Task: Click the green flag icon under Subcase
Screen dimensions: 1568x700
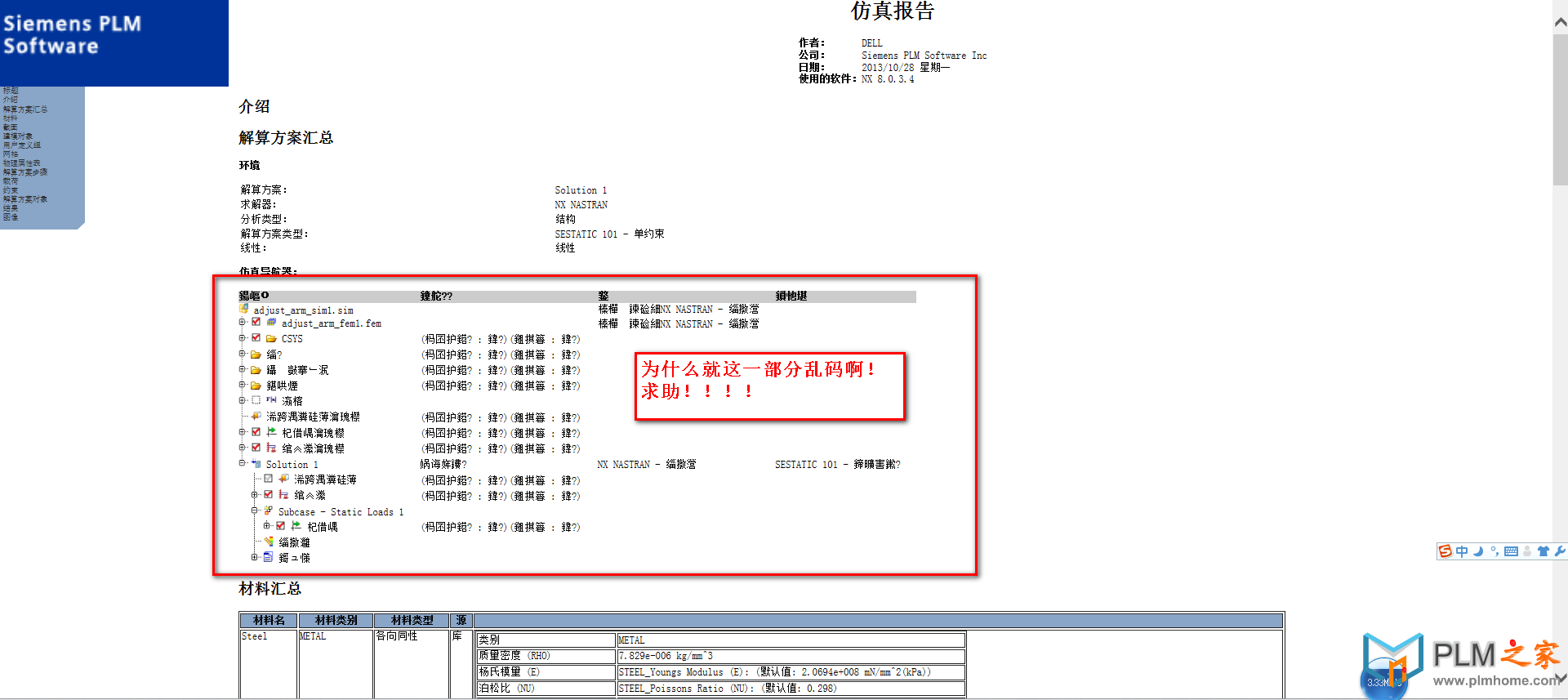Action: coord(296,526)
